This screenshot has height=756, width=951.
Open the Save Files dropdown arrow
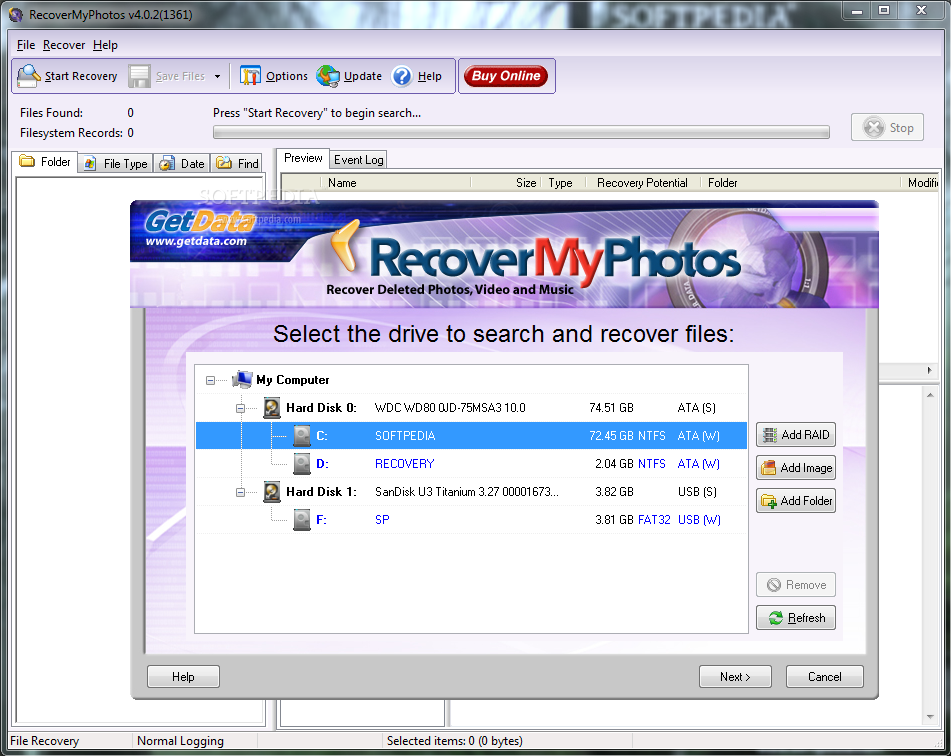(x=217, y=76)
